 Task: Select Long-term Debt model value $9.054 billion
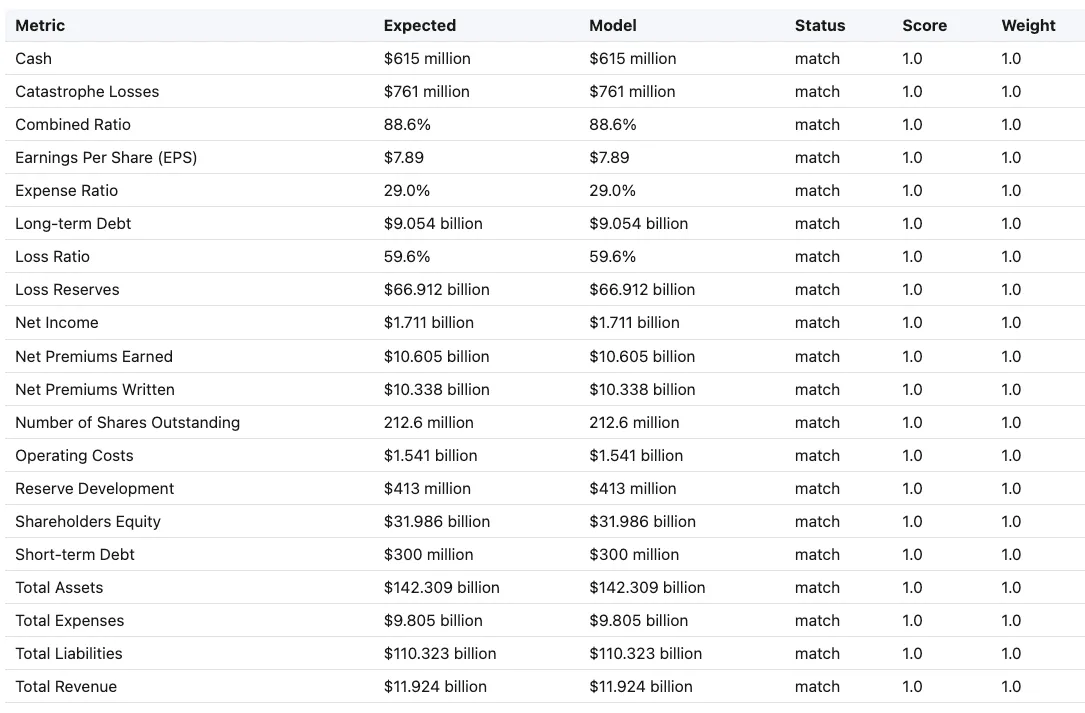click(638, 224)
